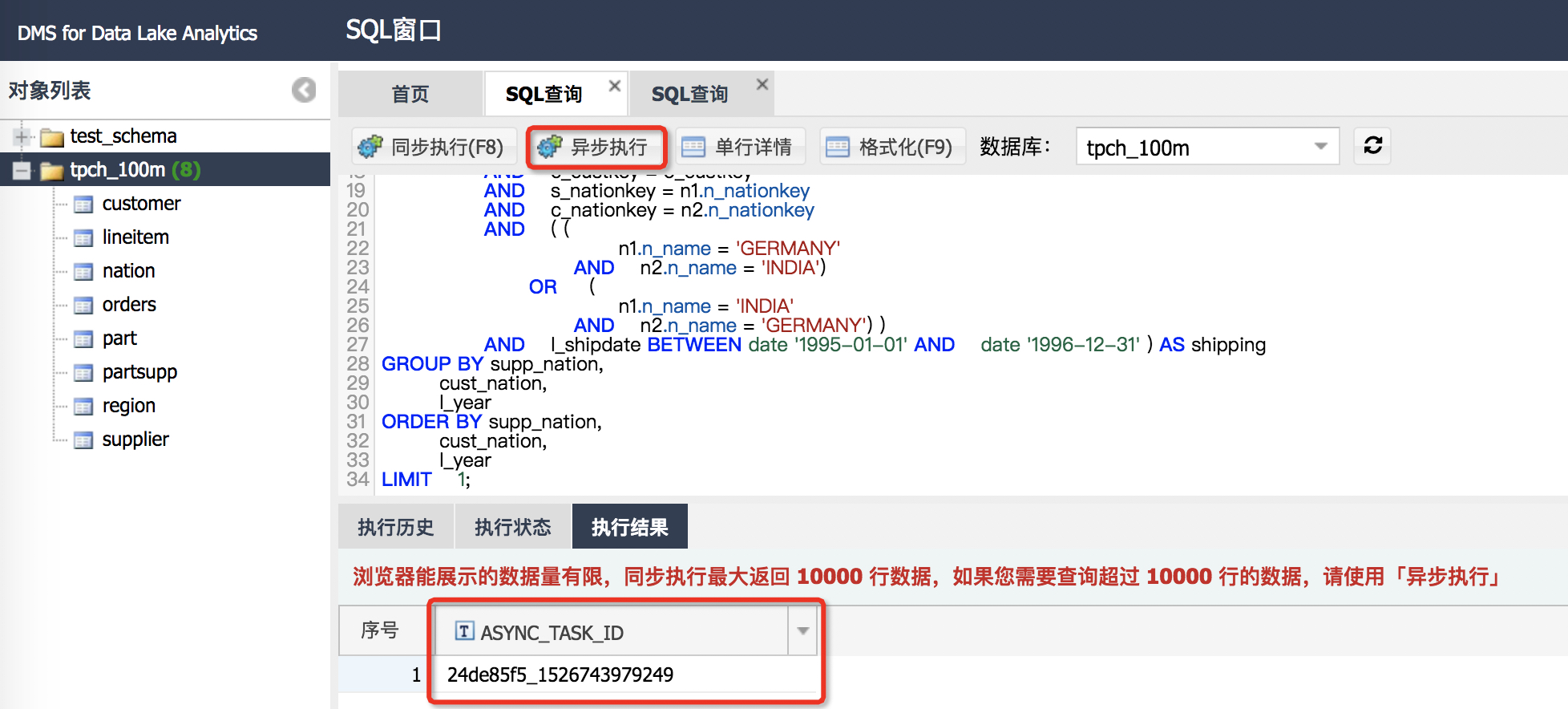1568x709 pixels.
Task: Collapse the tpch_100m tree node
Action: coord(22,171)
